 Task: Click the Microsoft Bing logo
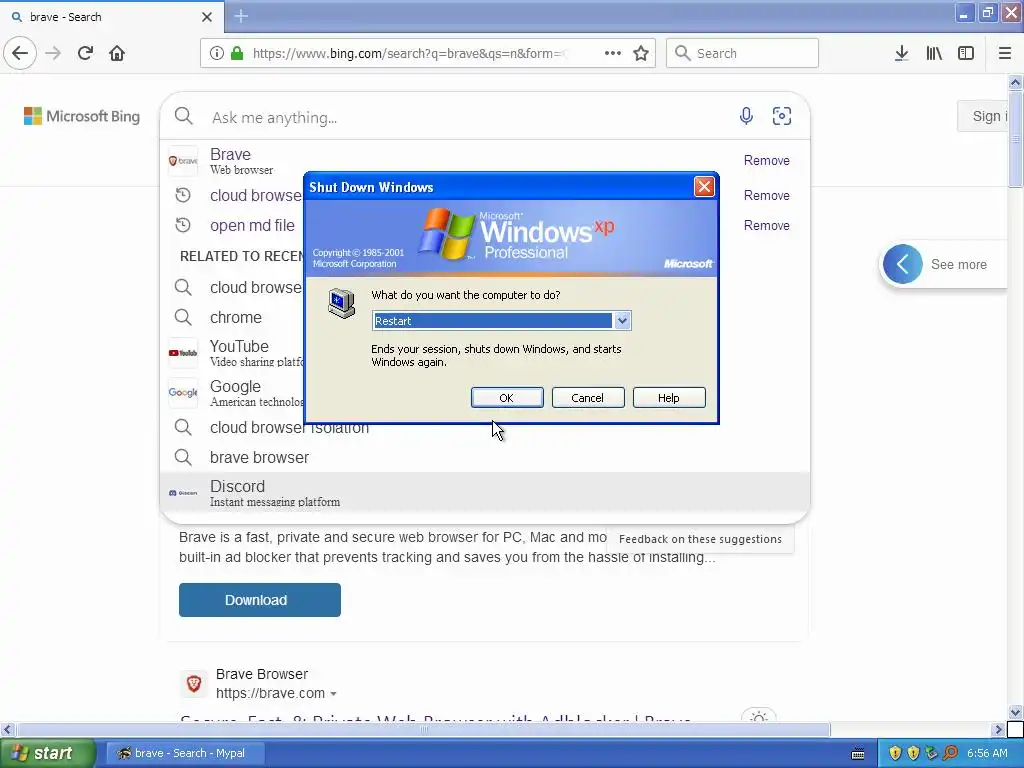(82, 116)
